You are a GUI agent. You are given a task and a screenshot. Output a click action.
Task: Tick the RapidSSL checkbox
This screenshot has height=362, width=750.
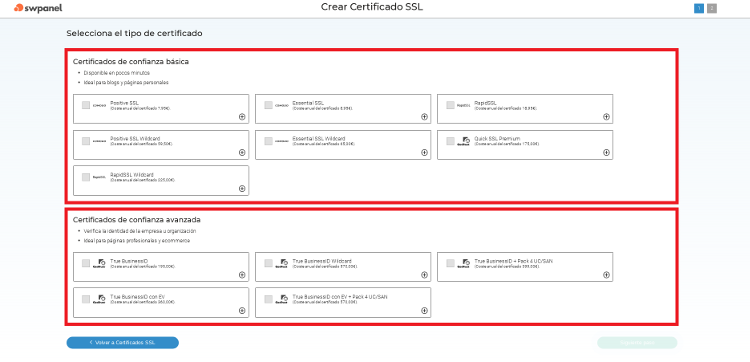(x=450, y=105)
